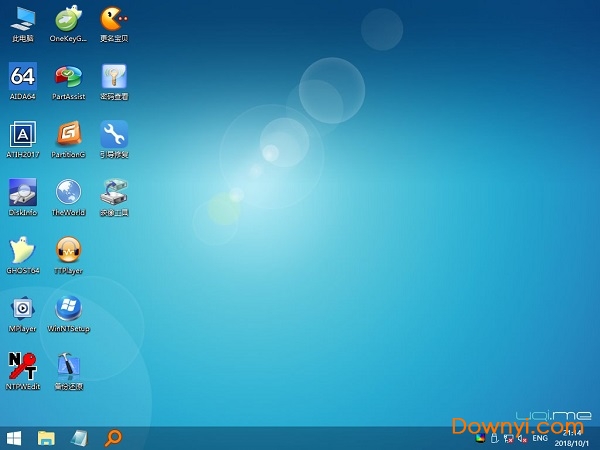The width and height of the screenshot is (600, 450).
Task: Click the ENG language indicator in tray
Action: coord(540,438)
